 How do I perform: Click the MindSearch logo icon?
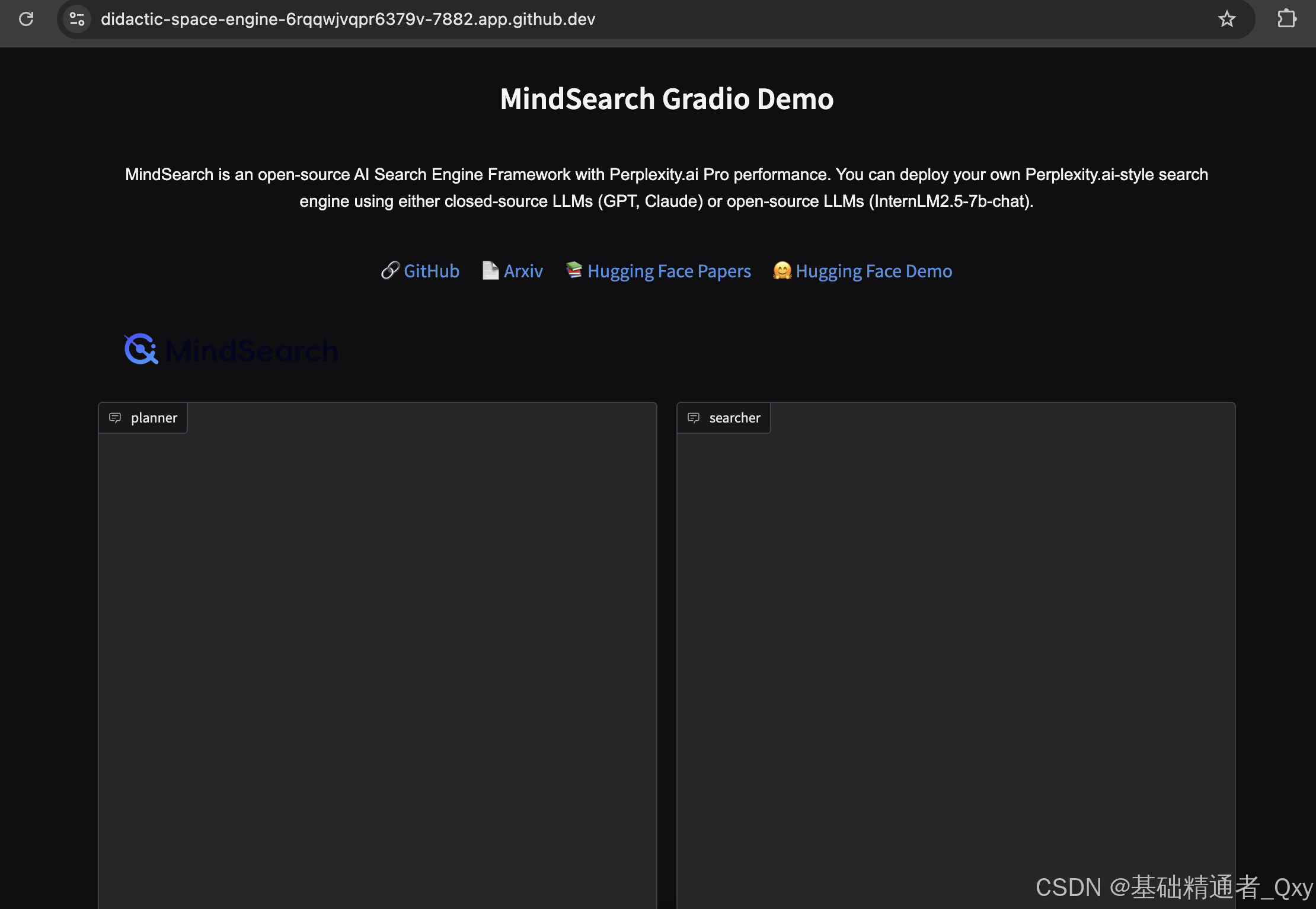[141, 349]
